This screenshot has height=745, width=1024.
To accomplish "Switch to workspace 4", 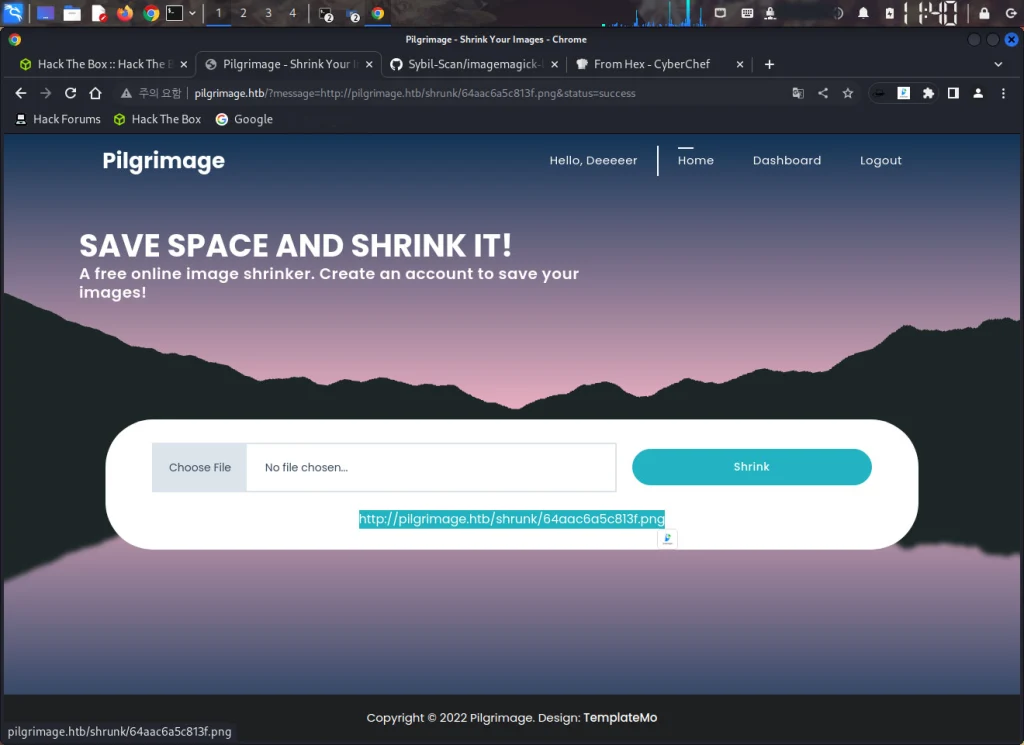I will (x=293, y=13).
